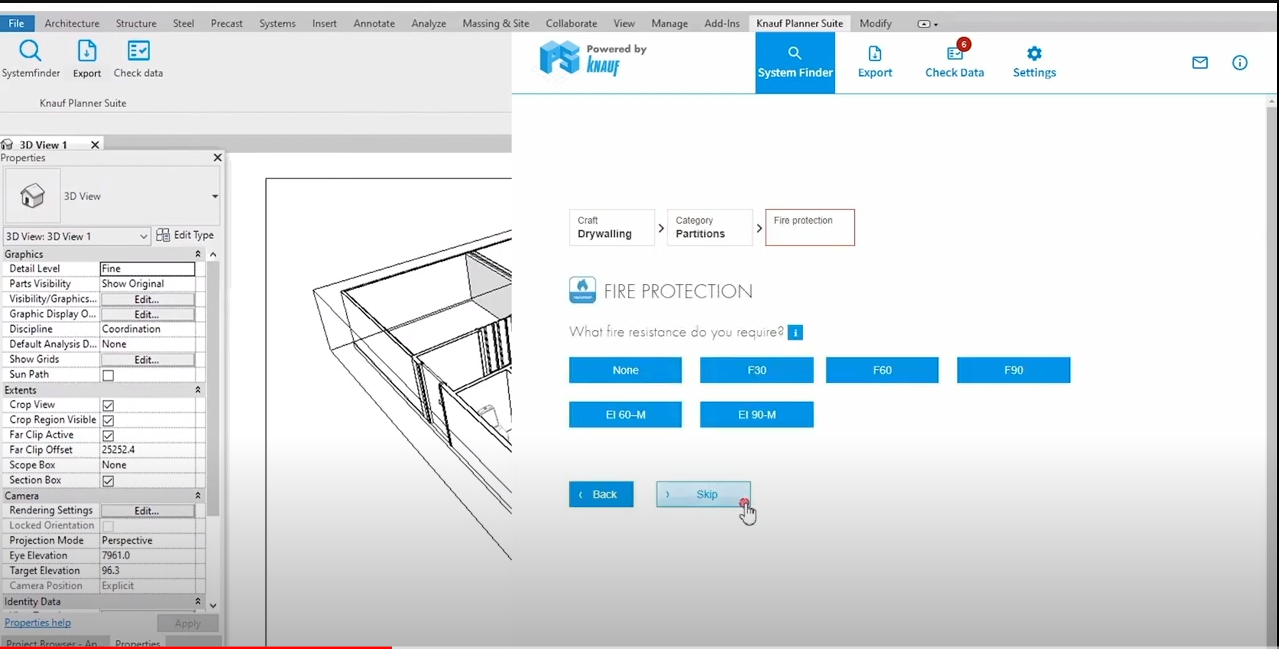Screen dimensions: 1279x649
Task: Uncheck the Crop View checkbox
Action: [108, 405]
